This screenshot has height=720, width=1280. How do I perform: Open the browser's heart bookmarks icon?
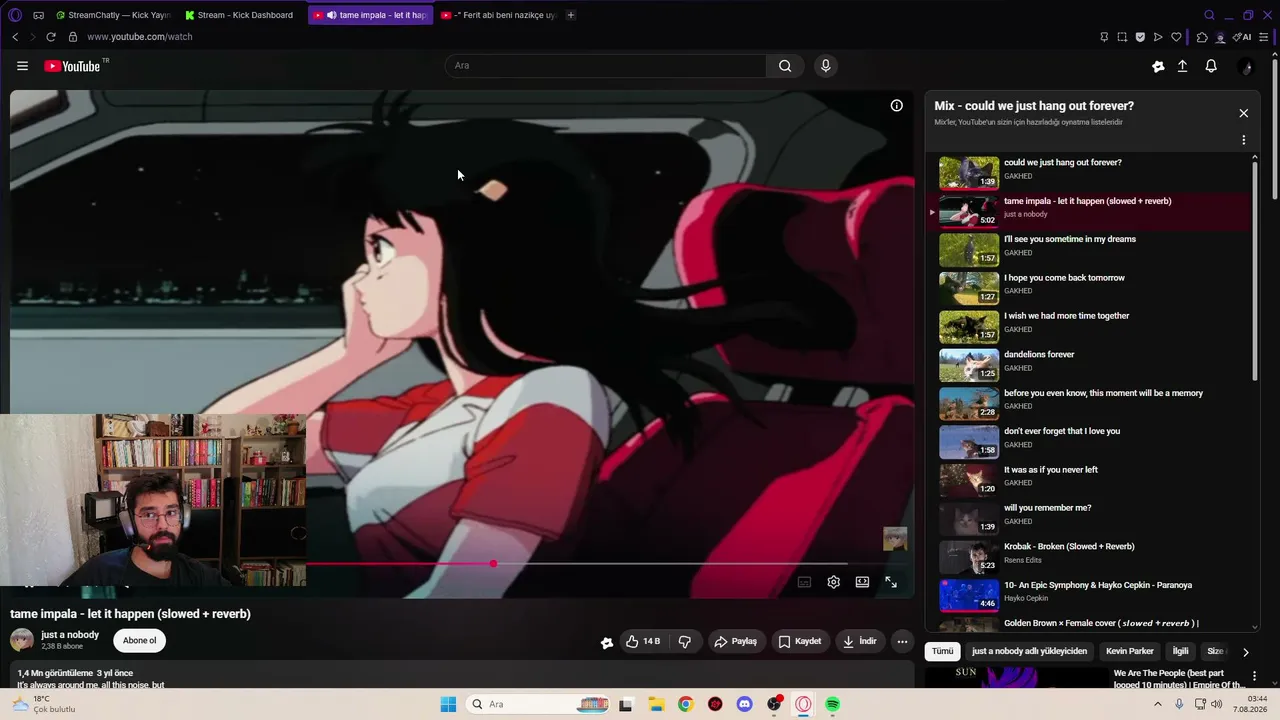pos(1176,37)
